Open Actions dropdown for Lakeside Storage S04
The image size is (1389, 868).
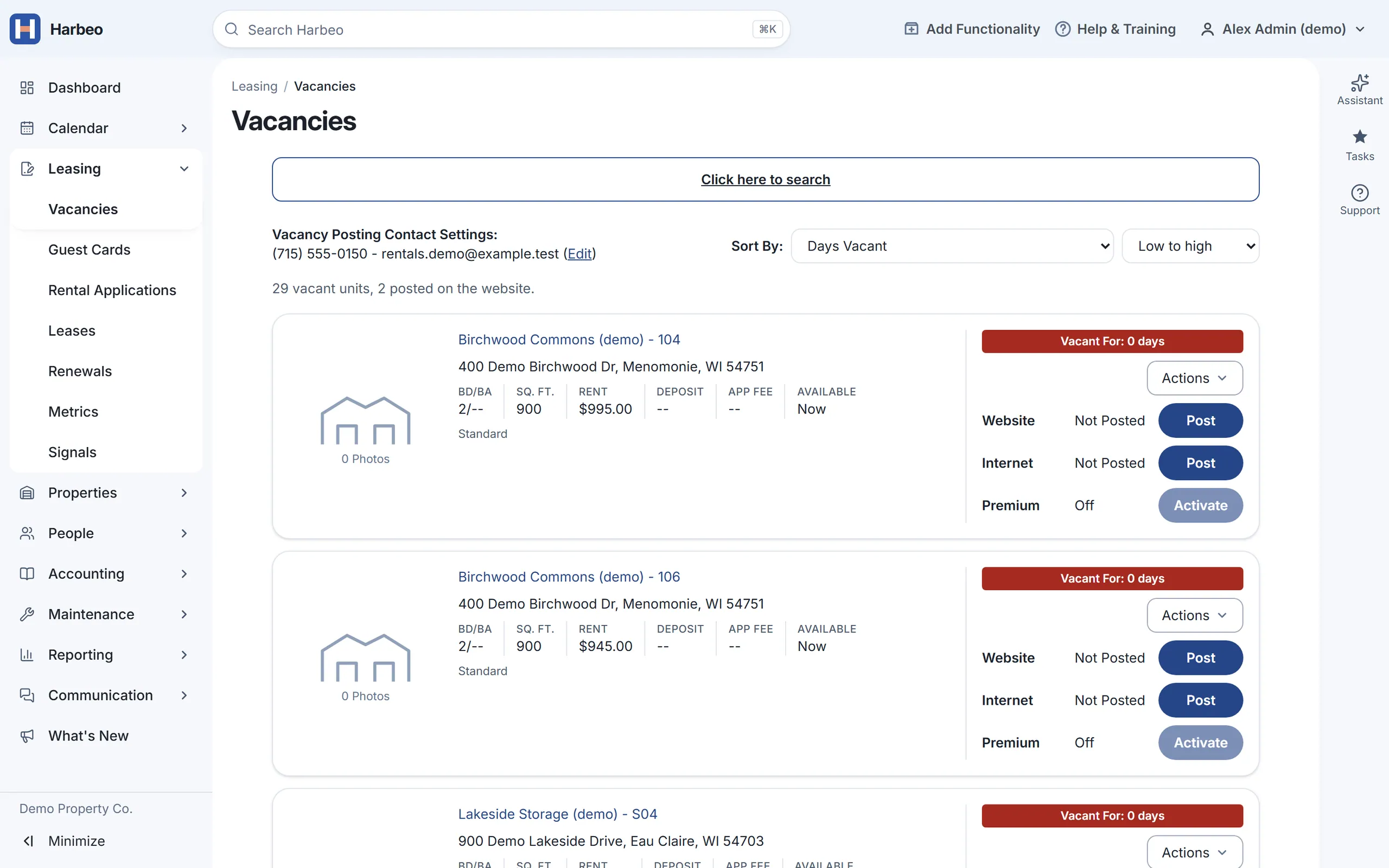point(1194,852)
